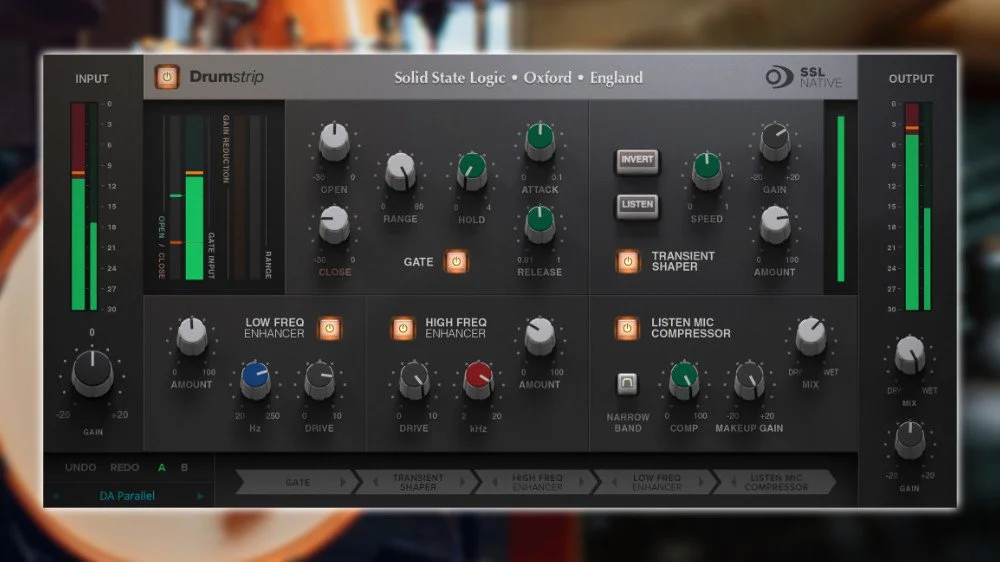Click the Transient Shaper green level meter
This screenshot has height=562, width=1000.
(841, 198)
